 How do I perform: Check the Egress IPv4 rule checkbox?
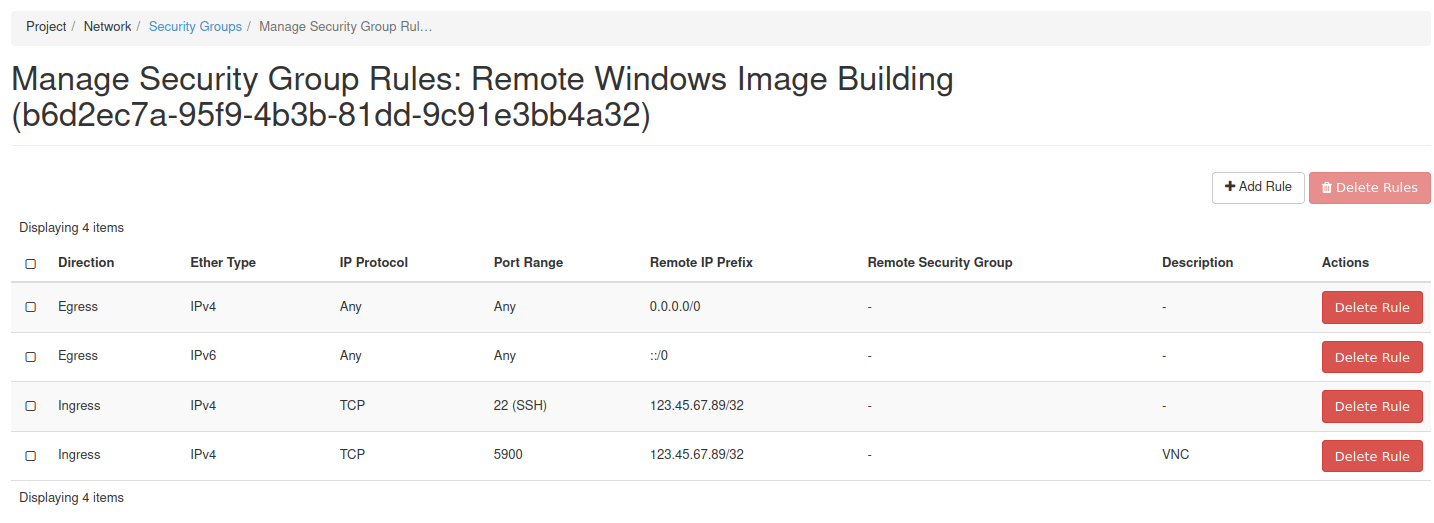tap(30, 307)
